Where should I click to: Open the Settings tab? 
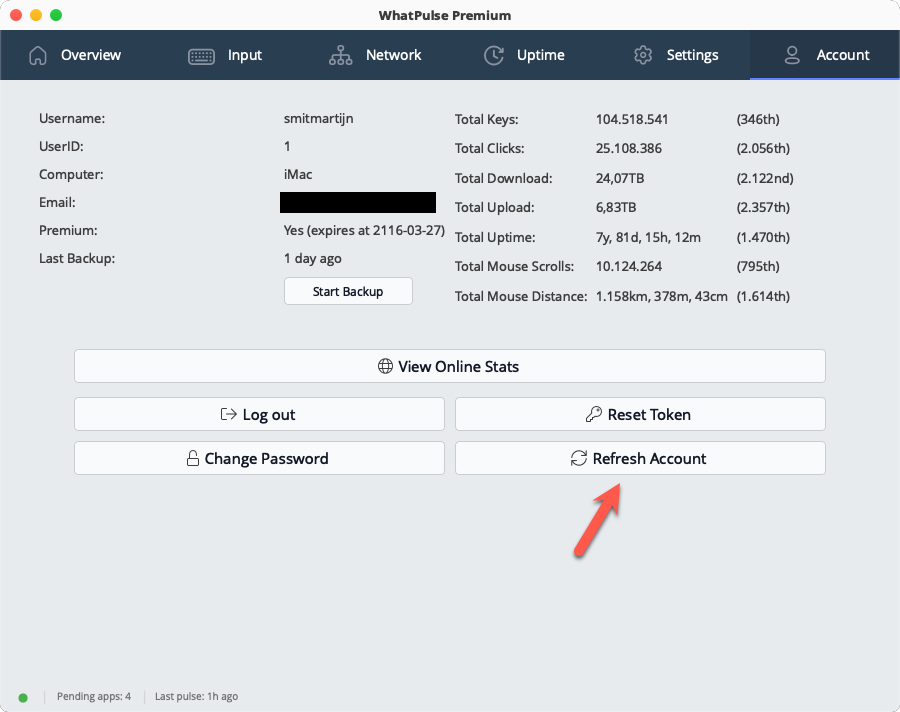click(675, 55)
